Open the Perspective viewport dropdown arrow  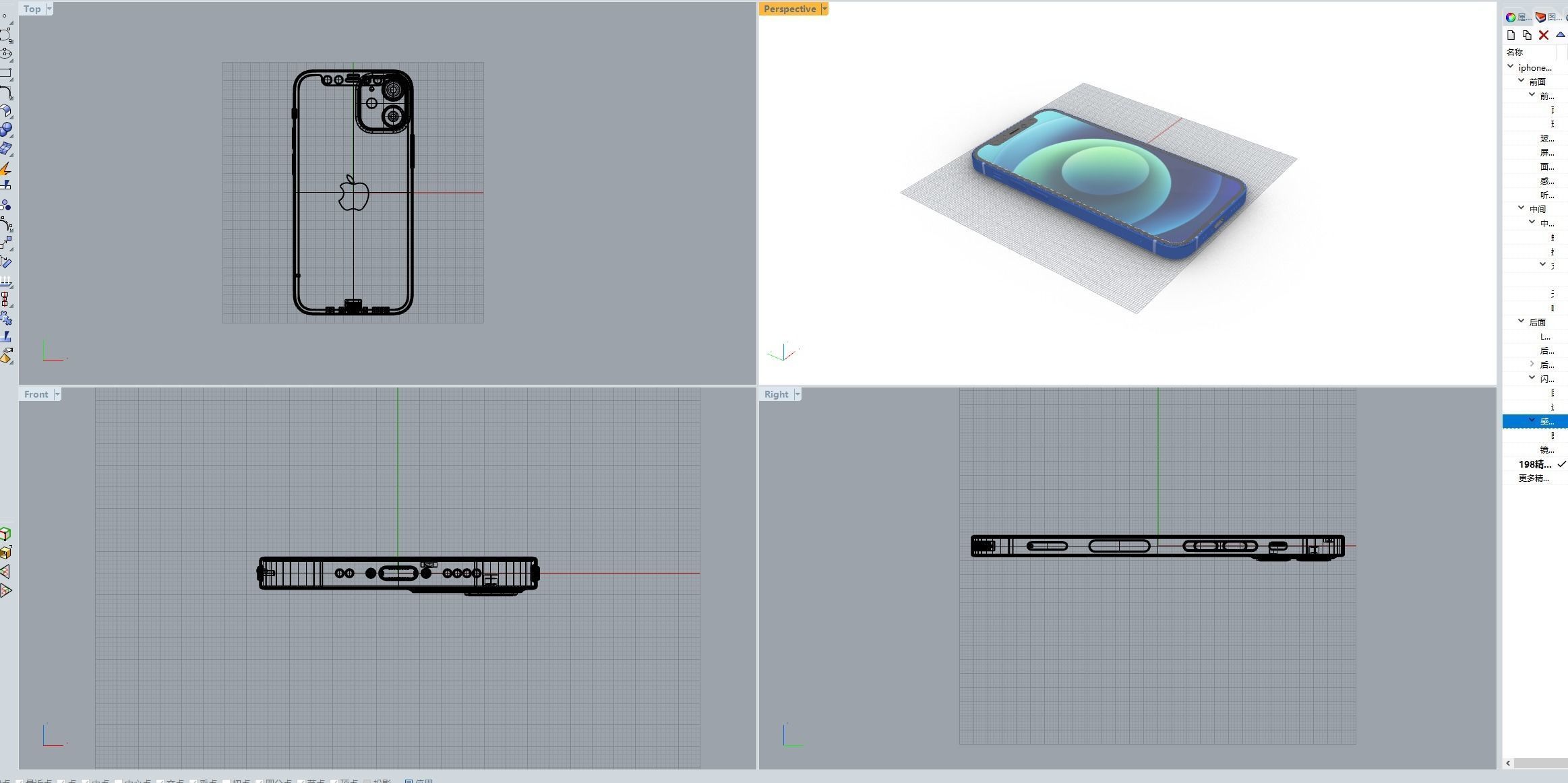[x=824, y=9]
